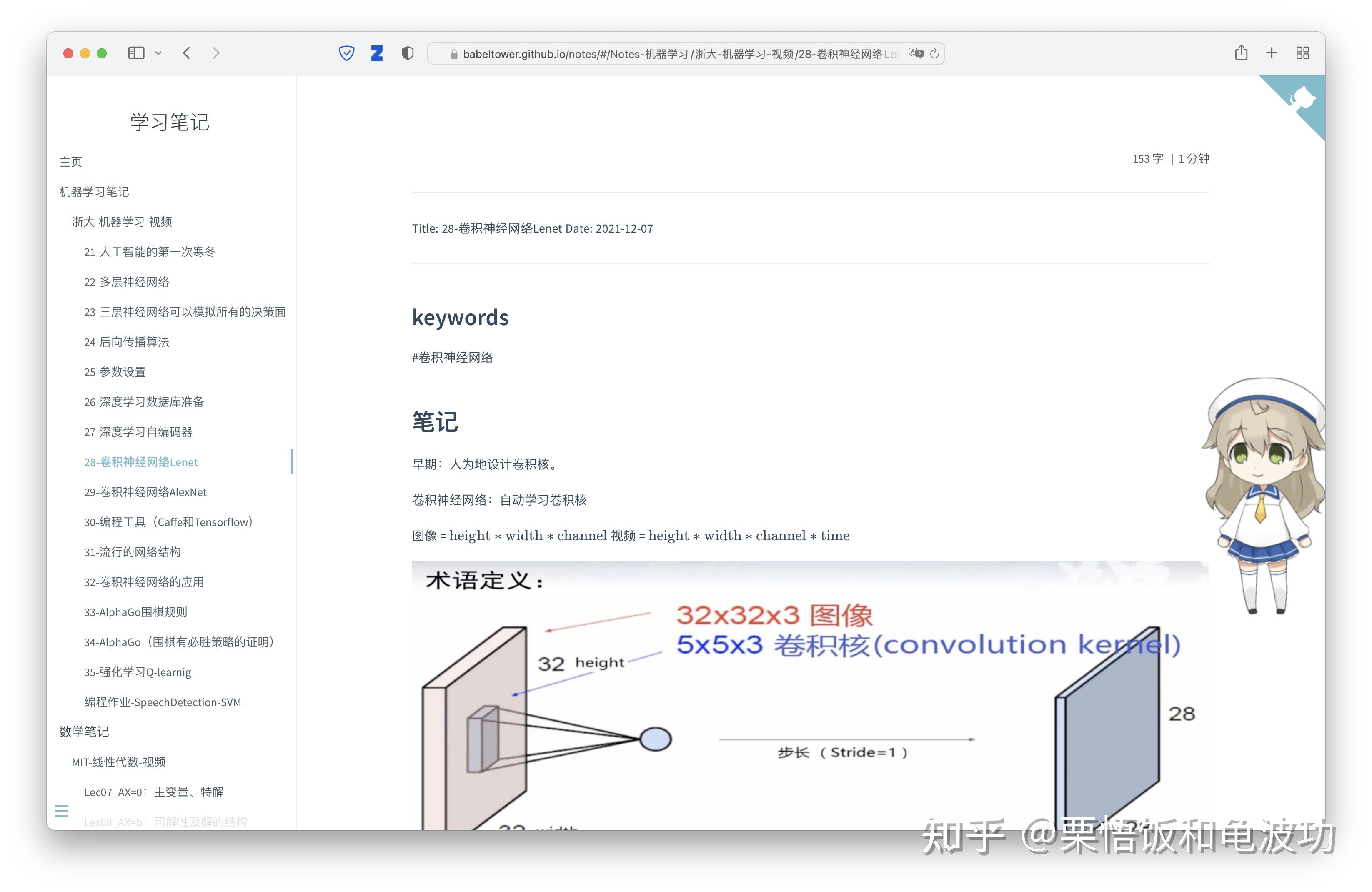Open the 主页 navigation entry

tap(71, 161)
